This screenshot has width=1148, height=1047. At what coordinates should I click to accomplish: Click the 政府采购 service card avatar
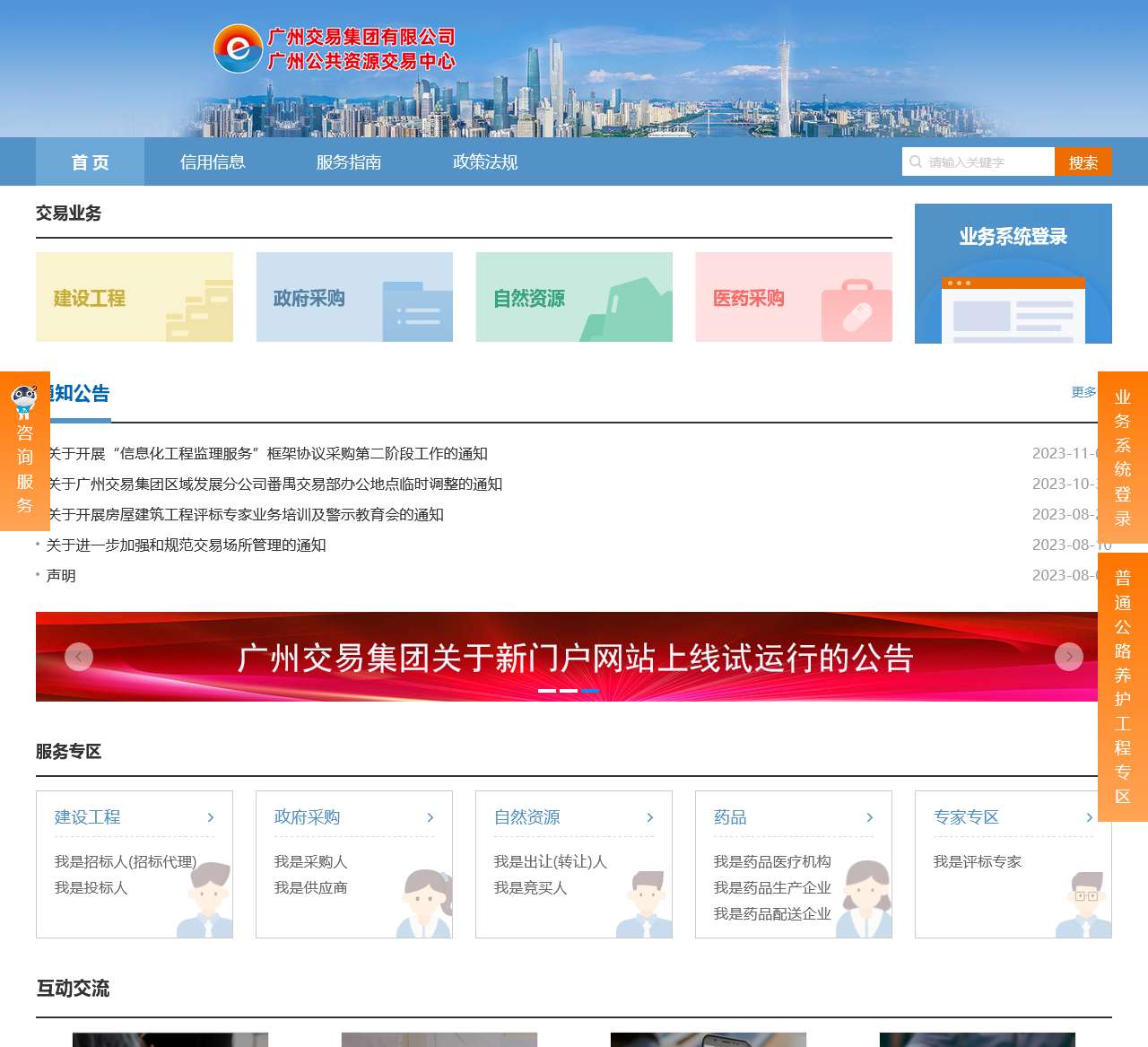pyautogui.click(x=425, y=903)
